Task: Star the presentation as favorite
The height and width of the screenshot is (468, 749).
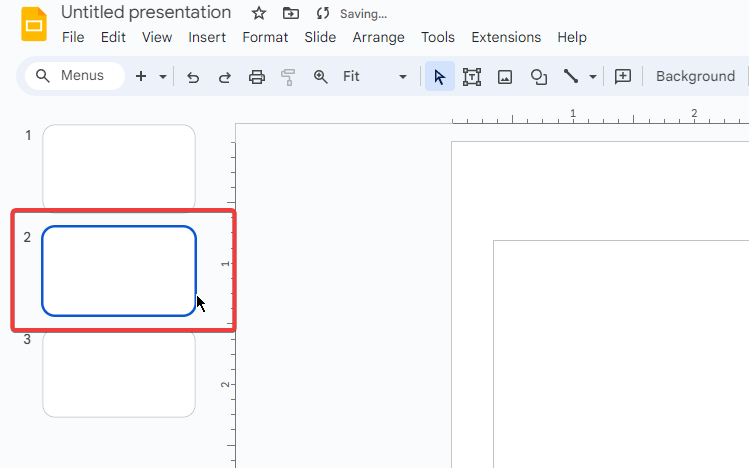Action: point(259,13)
